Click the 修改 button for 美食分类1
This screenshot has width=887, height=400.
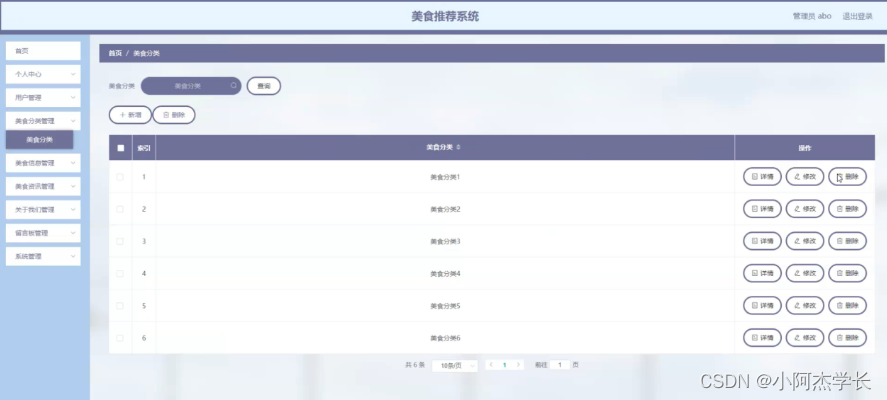pyautogui.click(x=805, y=177)
